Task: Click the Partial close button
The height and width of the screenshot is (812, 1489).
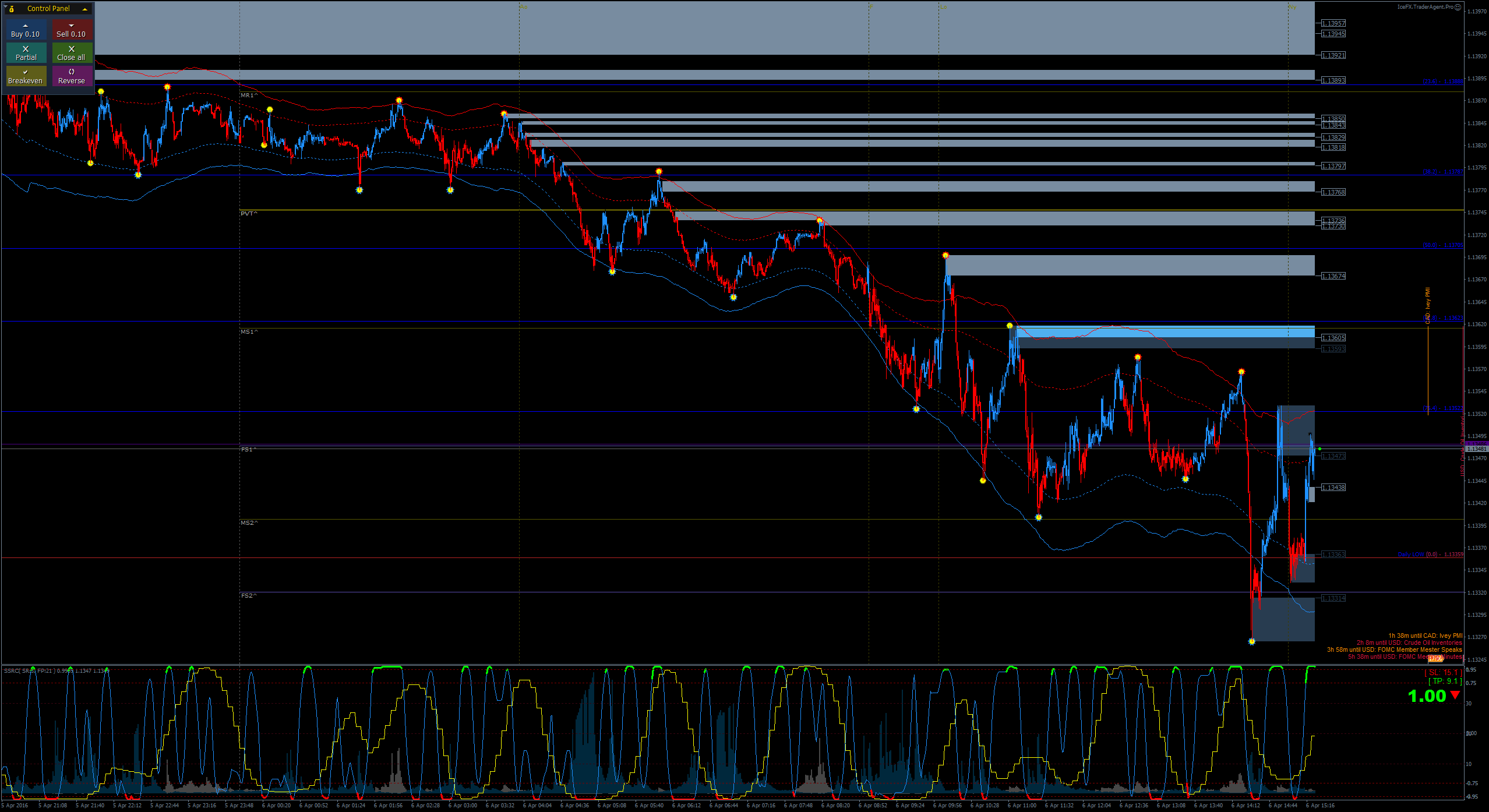Action: [x=26, y=53]
